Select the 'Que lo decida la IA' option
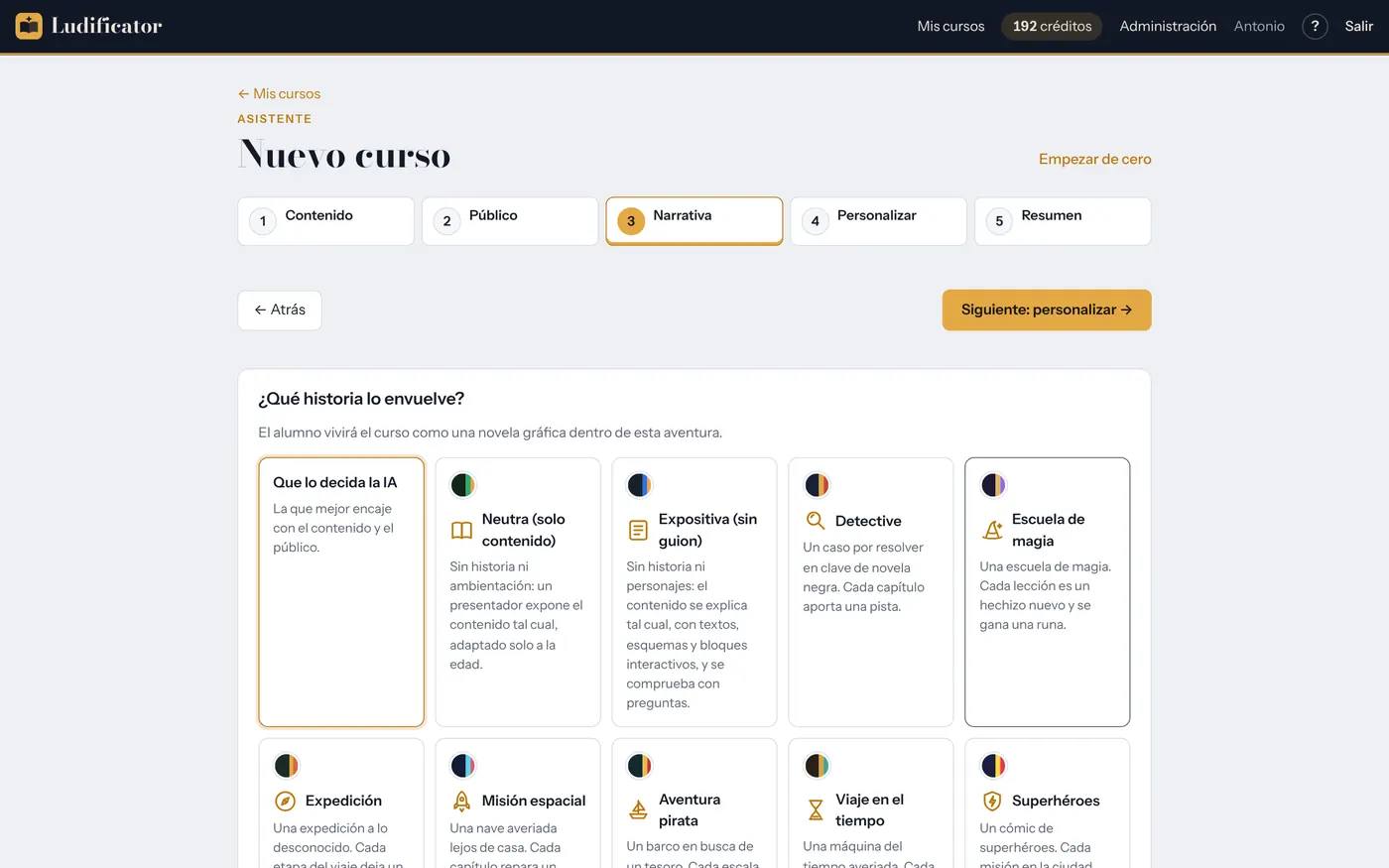Image resolution: width=1389 pixels, height=868 pixels. (341, 592)
